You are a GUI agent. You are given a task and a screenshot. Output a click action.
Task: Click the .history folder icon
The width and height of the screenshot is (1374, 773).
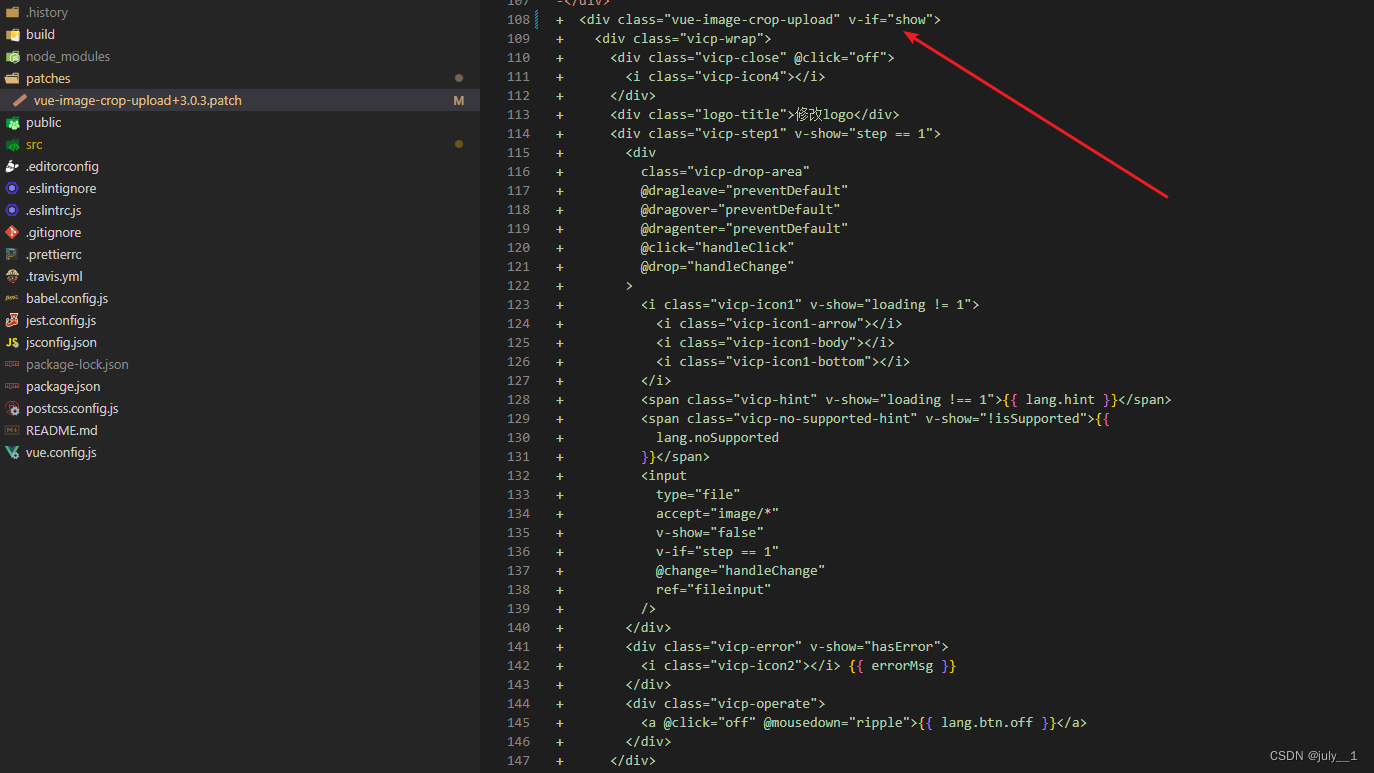coord(12,13)
